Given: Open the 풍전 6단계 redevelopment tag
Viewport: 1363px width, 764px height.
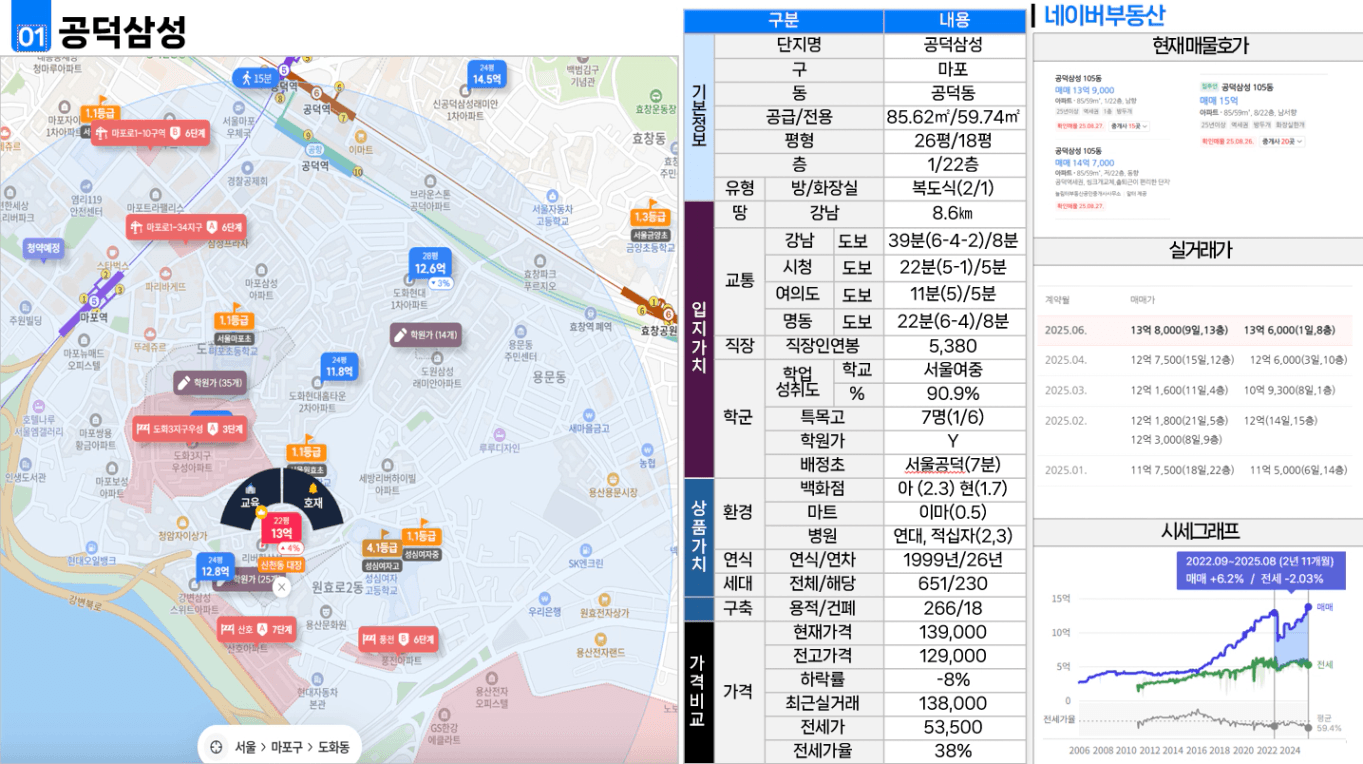Looking at the screenshot, I should coord(399,638).
